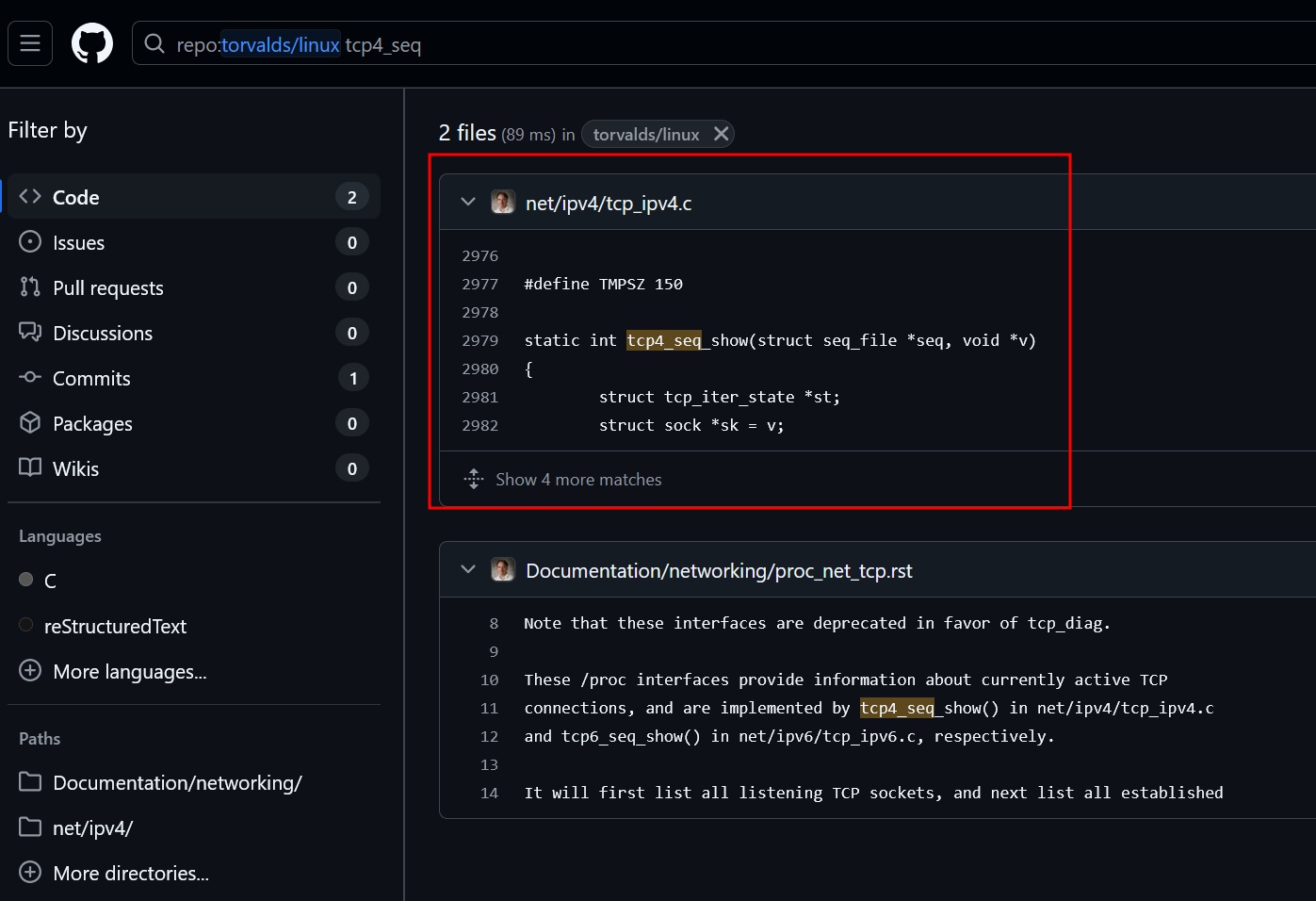Collapse the net/ipv4/tcp_ipv4.c result
The height and width of the screenshot is (901, 1316).
tap(468, 202)
